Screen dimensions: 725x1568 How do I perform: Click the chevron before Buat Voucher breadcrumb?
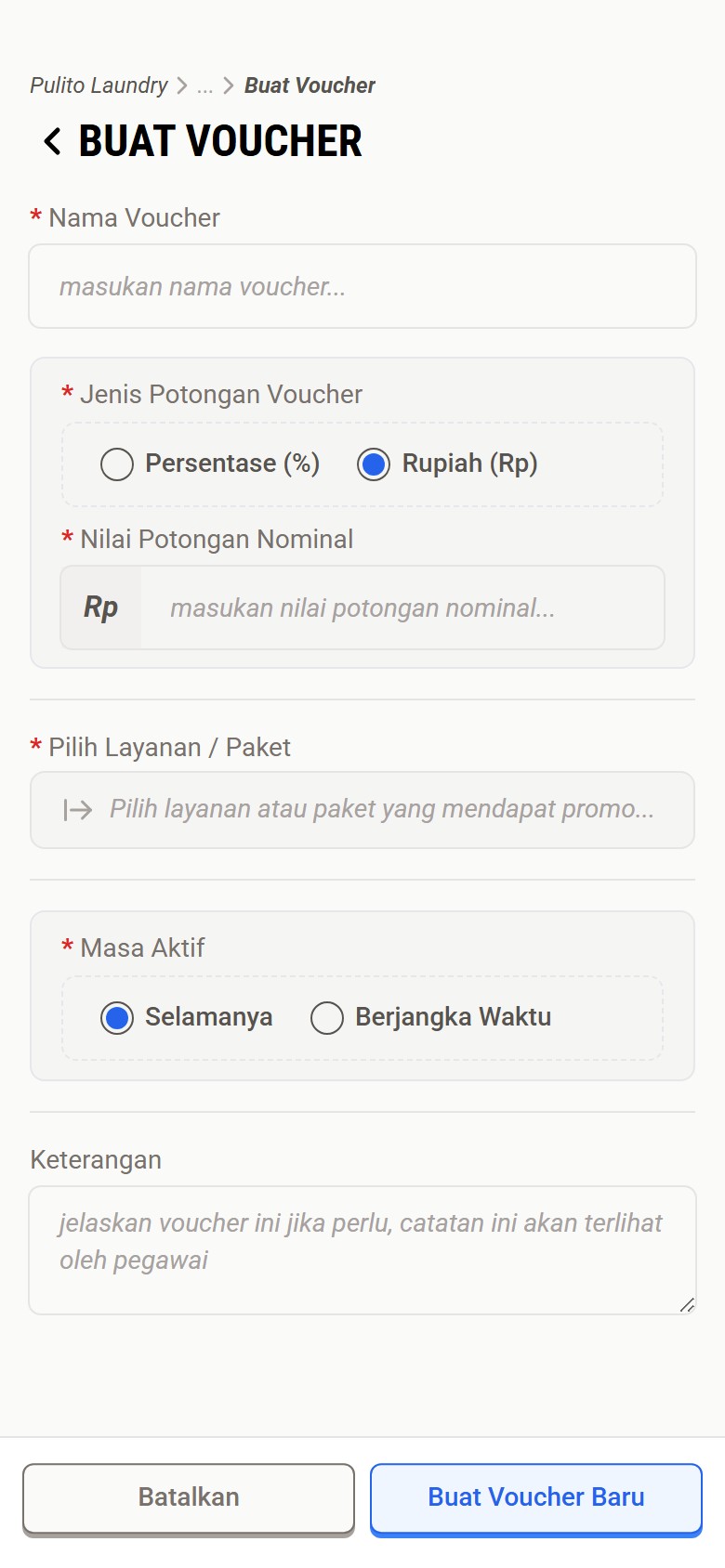[228, 86]
